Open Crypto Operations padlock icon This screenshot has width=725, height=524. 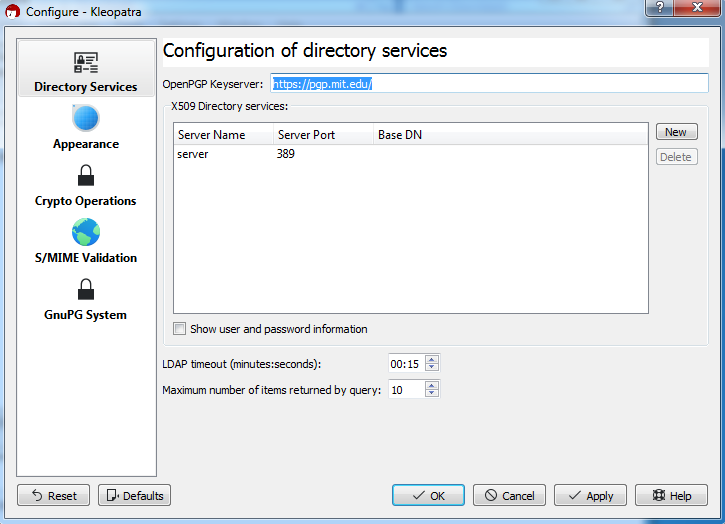(x=86, y=175)
